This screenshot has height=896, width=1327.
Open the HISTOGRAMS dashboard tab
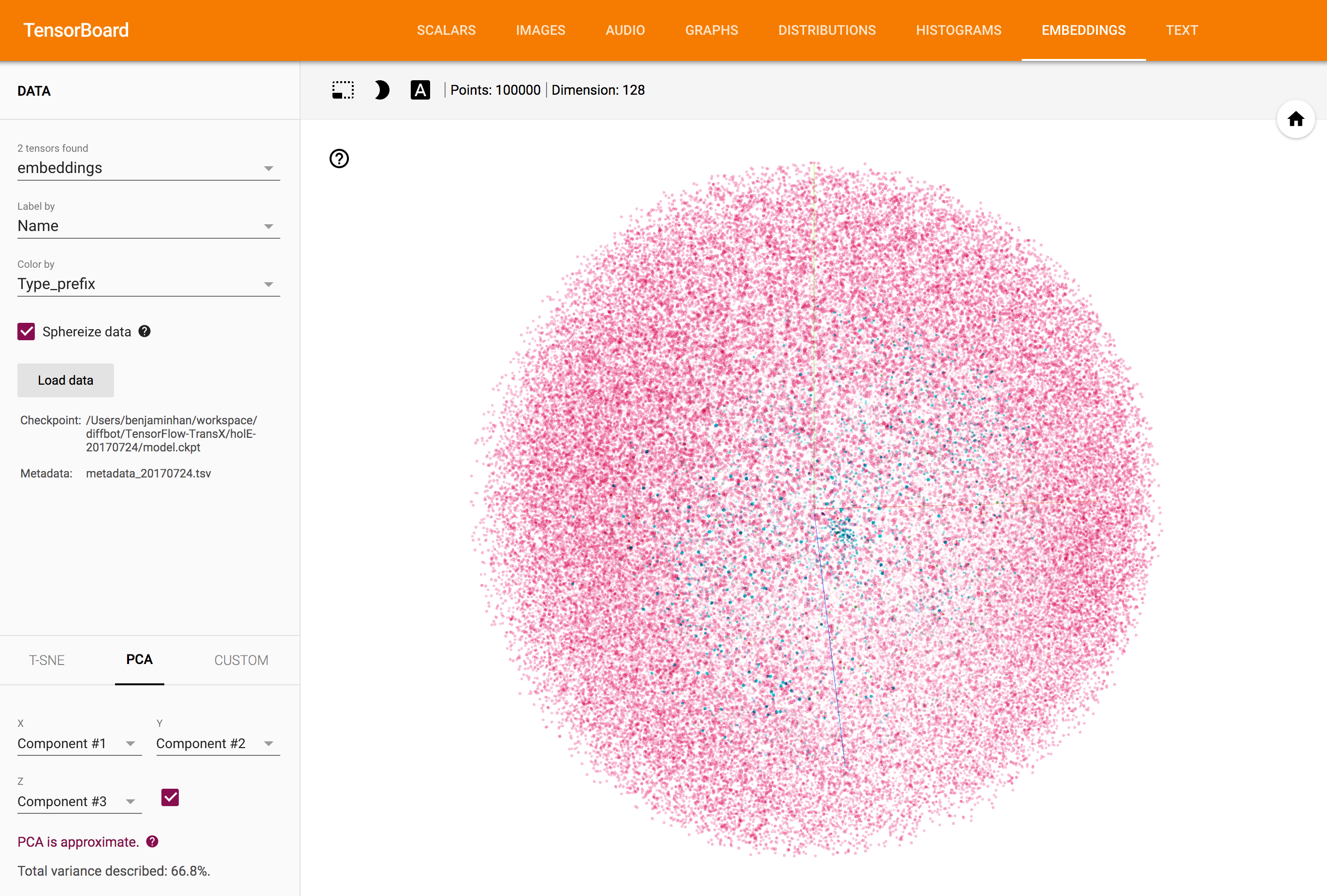(x=958, y=30)
